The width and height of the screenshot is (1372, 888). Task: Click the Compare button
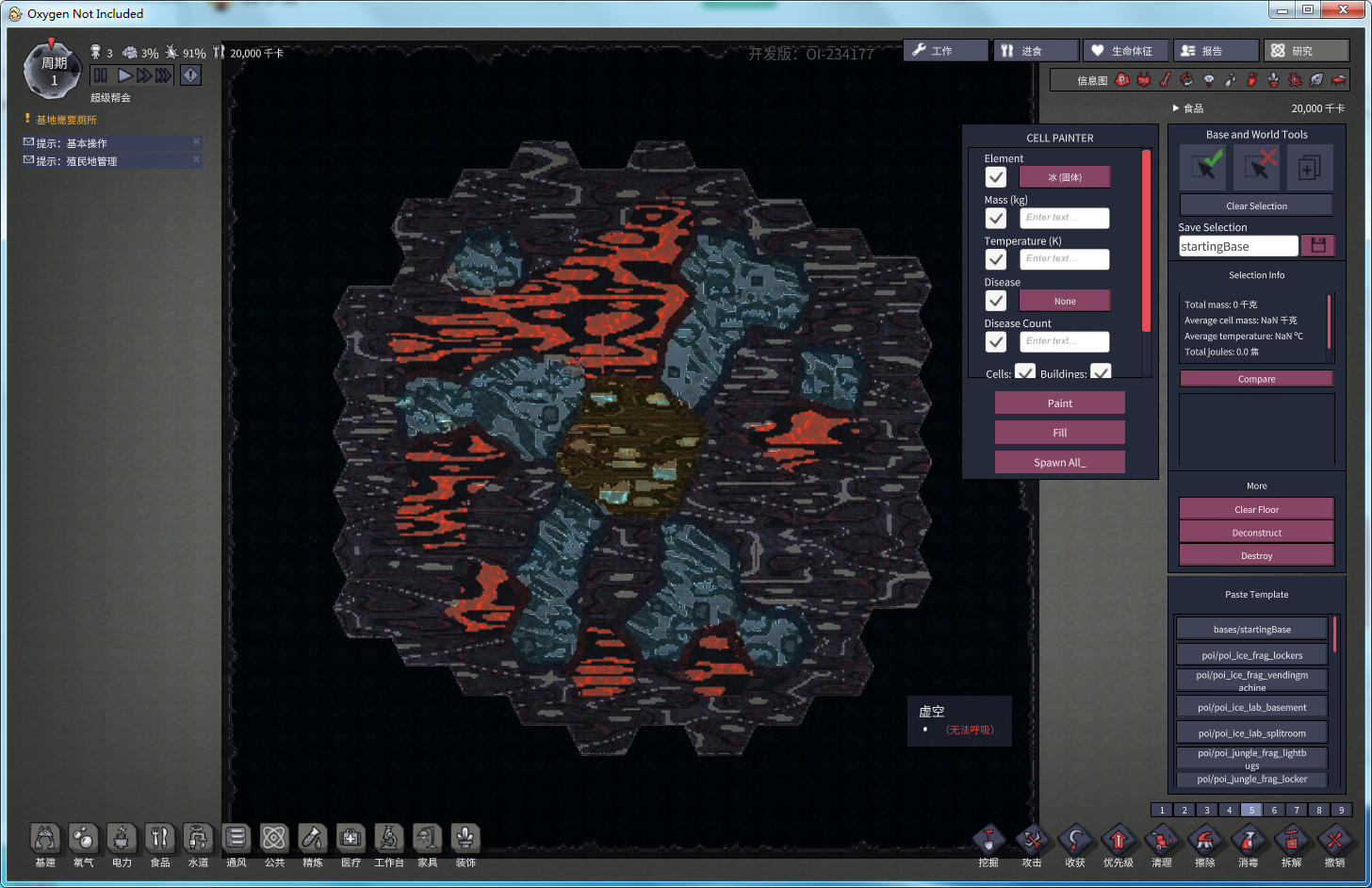pos(1256,378)
